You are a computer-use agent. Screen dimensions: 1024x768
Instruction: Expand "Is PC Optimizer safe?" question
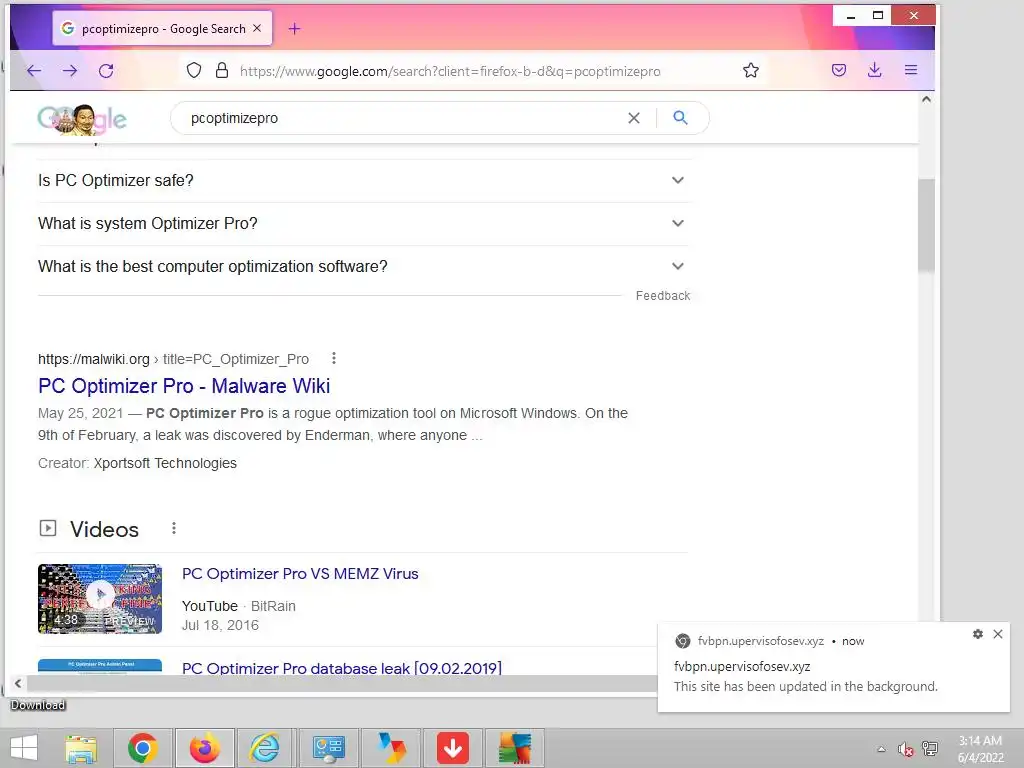[364, 180]
